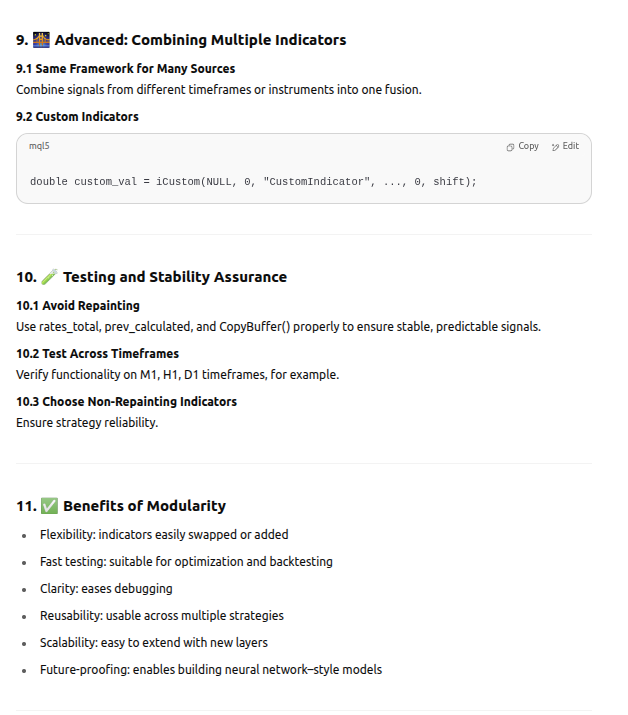Click the test tube emoji in section 10 heading
Viewport: 628px width, 715px height.
49,277
